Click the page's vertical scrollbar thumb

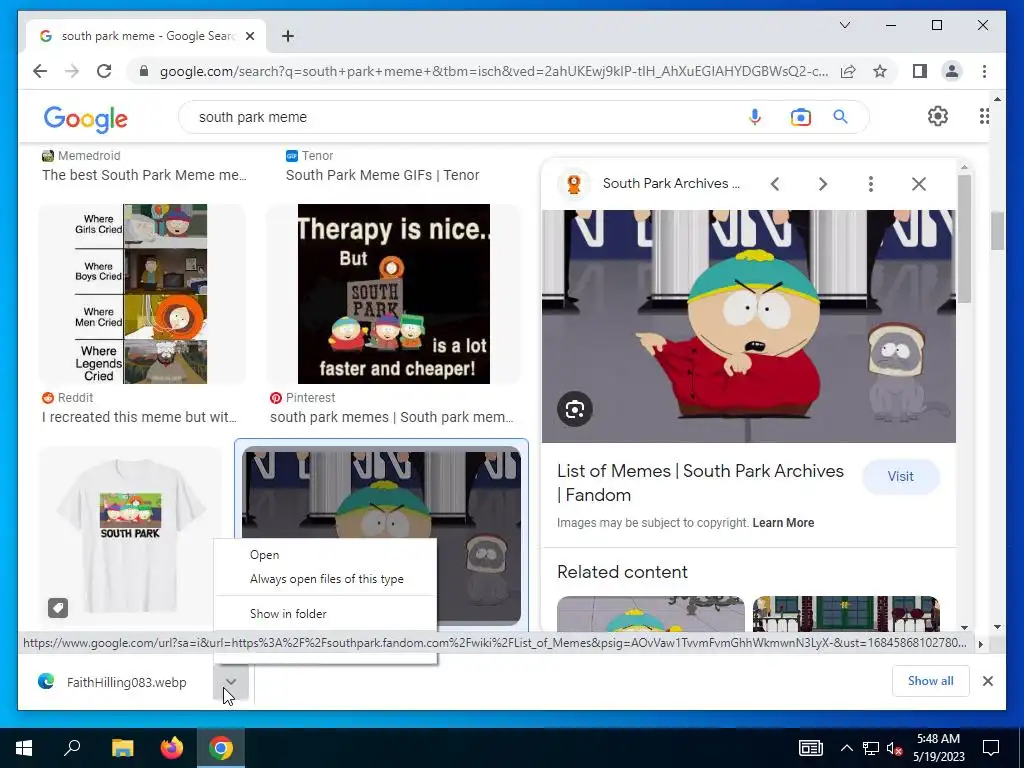997,231
